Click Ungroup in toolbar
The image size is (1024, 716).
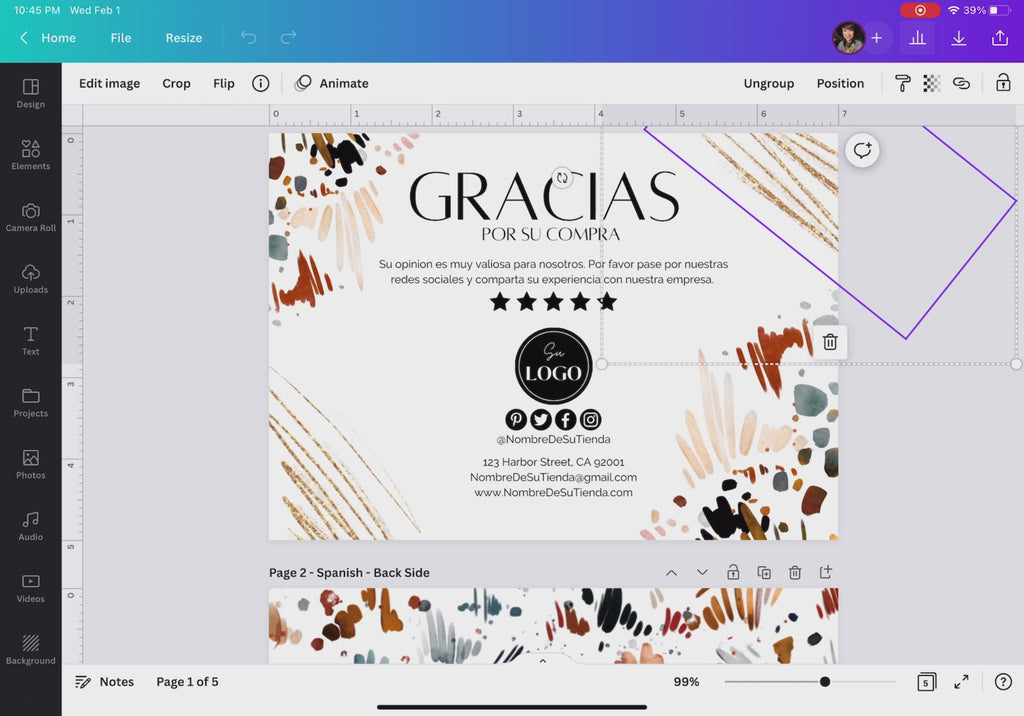769,83
